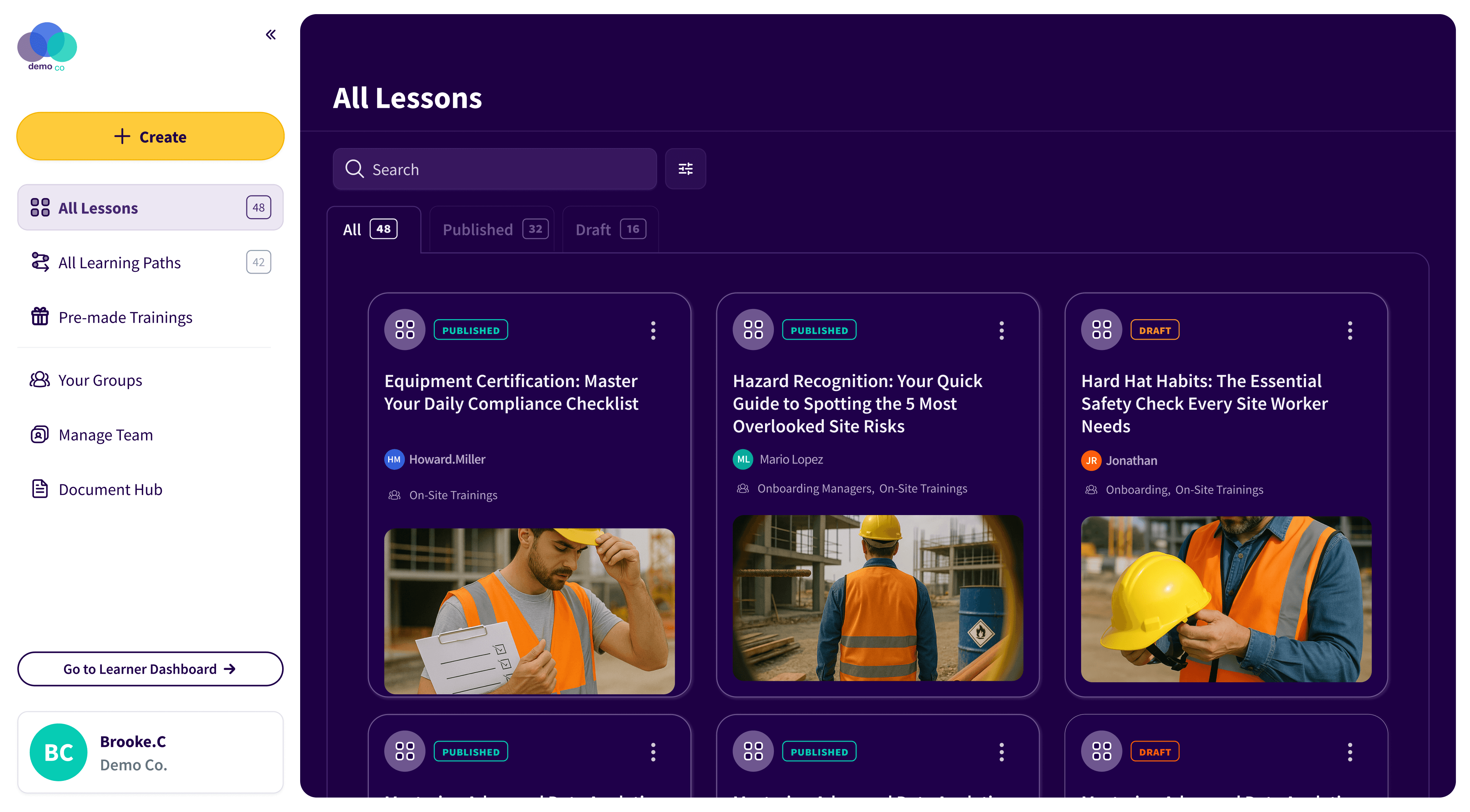Viewport: 1470px width, 812px height.
Task: Click "On-Site Trainings" tag on Equipment Certification card
Action: (453, 495)
